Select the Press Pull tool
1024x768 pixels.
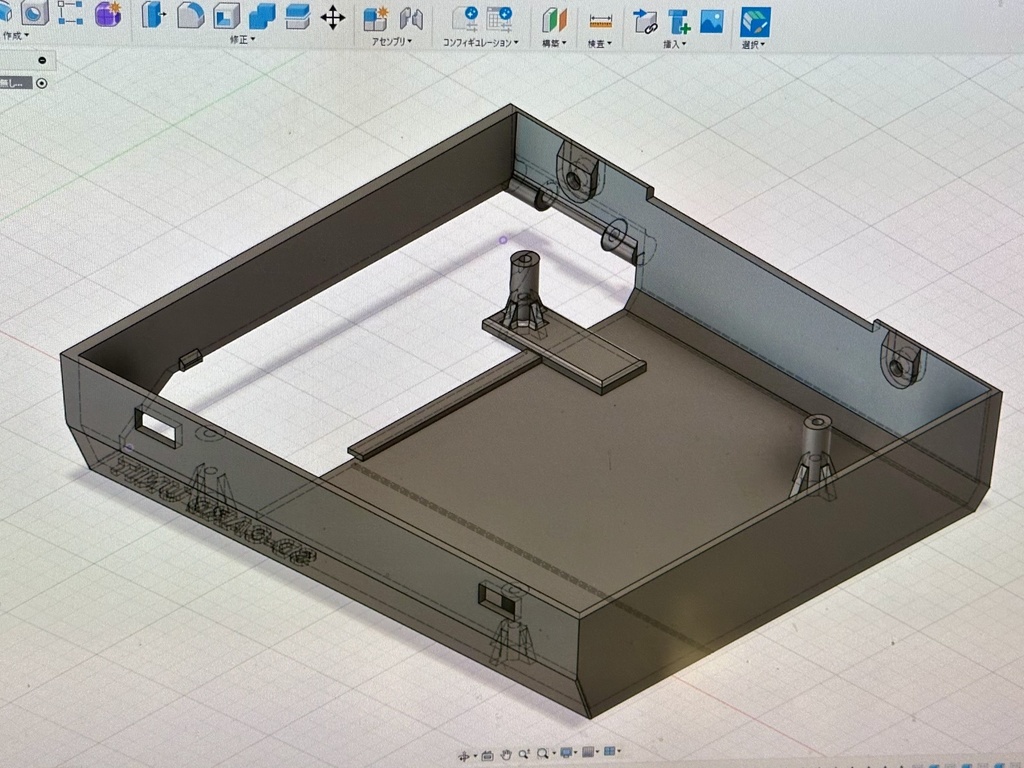coord(154,14)
